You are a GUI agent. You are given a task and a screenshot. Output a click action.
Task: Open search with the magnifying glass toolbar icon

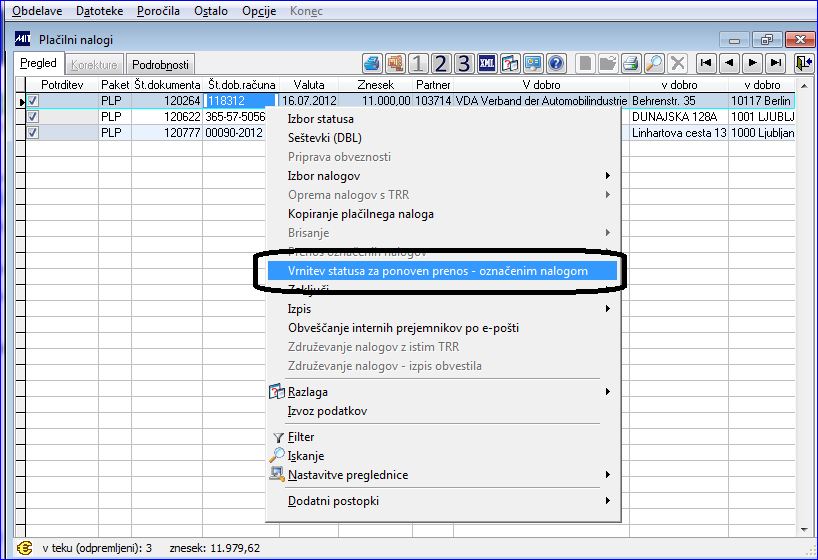click(654, 64)
